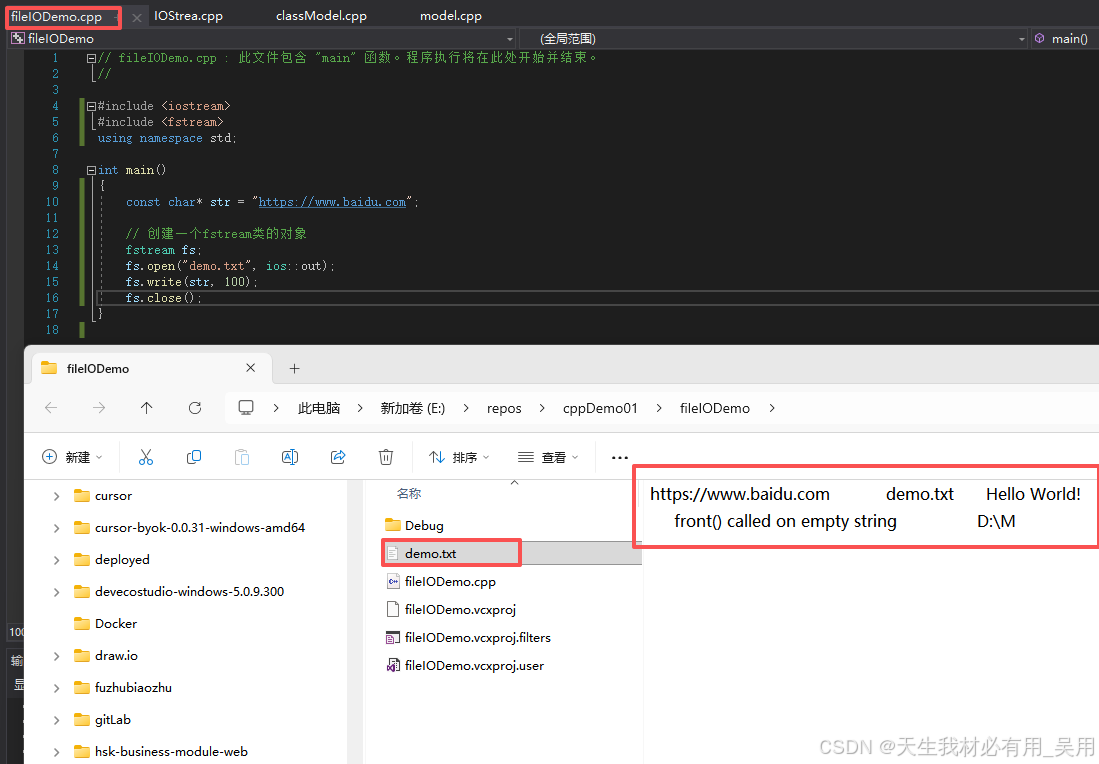Refresh the Explorer folder view
Viewport: 1099px width, 764px height.
195,408
